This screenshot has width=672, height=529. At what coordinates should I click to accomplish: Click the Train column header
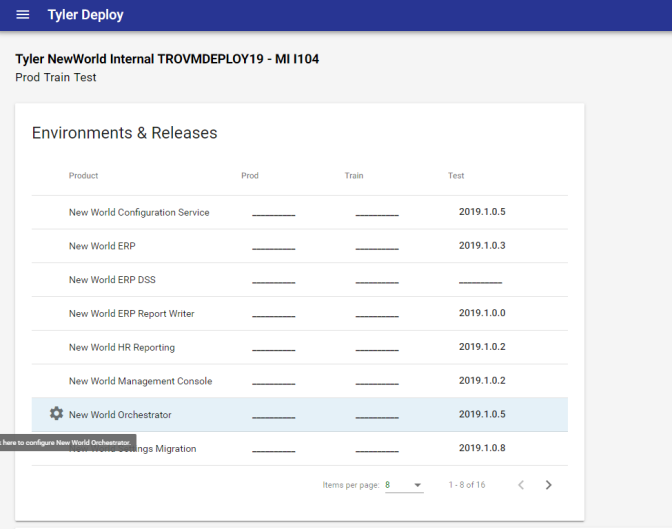(354, 176)
